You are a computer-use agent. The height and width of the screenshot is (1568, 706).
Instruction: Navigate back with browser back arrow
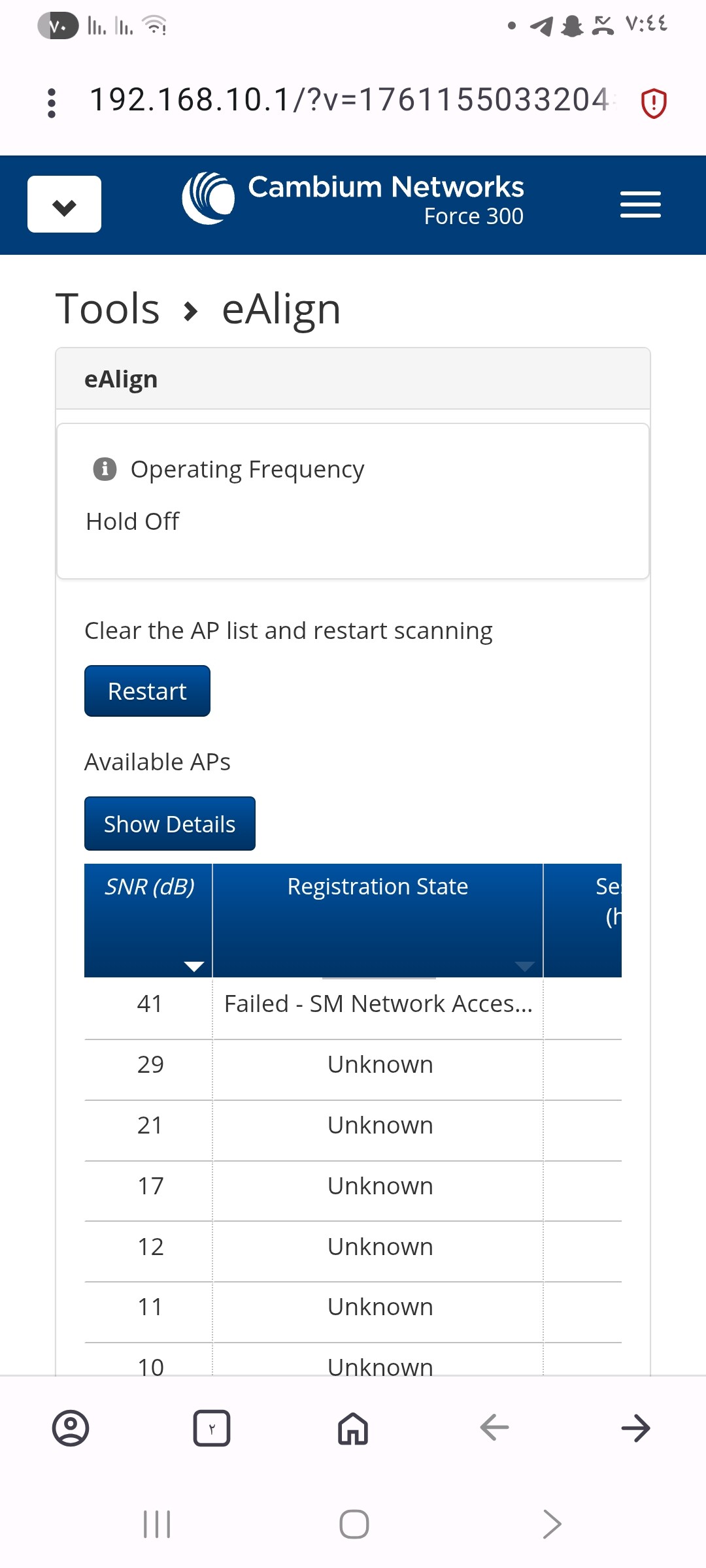pos(494,1428)
